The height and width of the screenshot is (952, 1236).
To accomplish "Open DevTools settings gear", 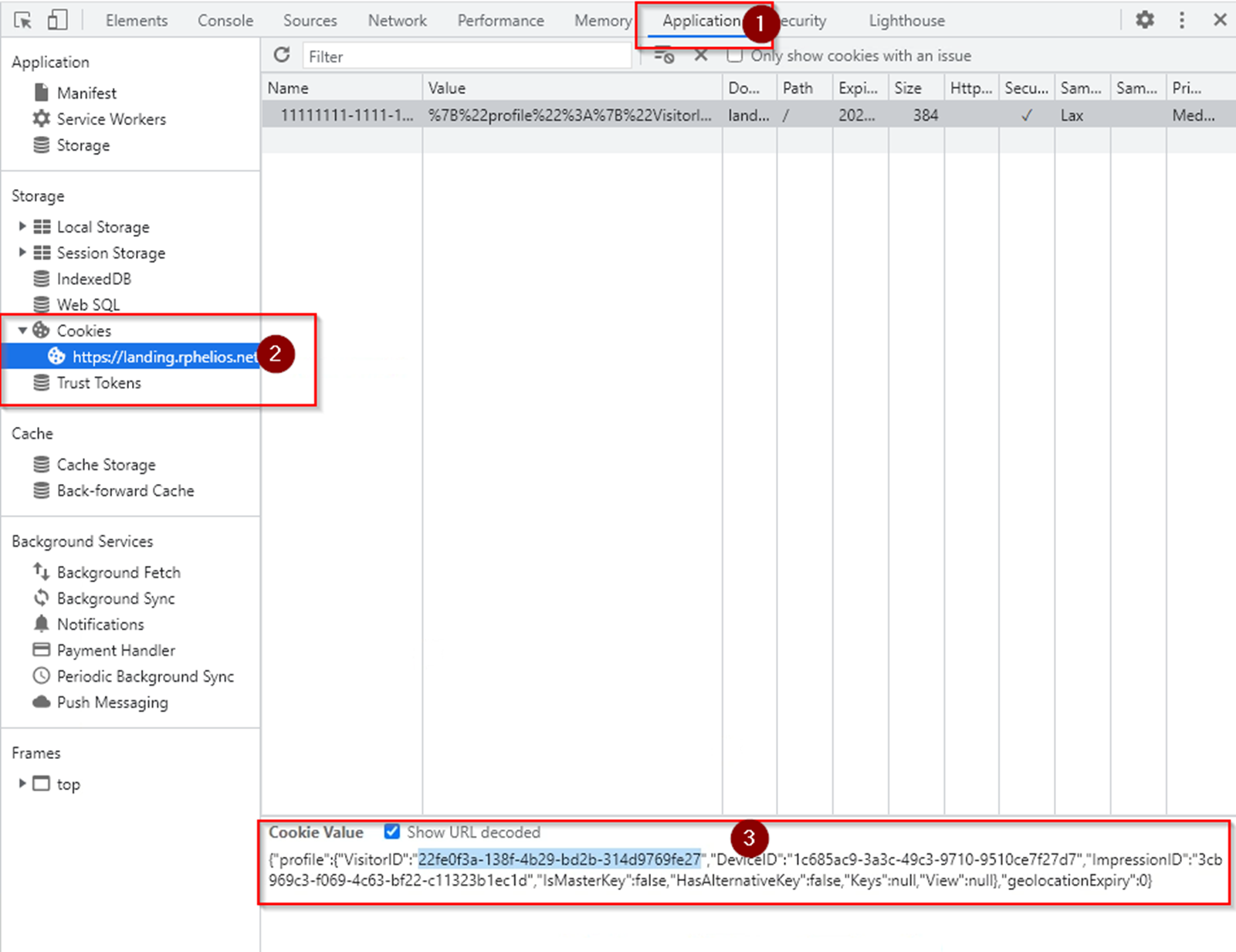I will coord(1145,20).
